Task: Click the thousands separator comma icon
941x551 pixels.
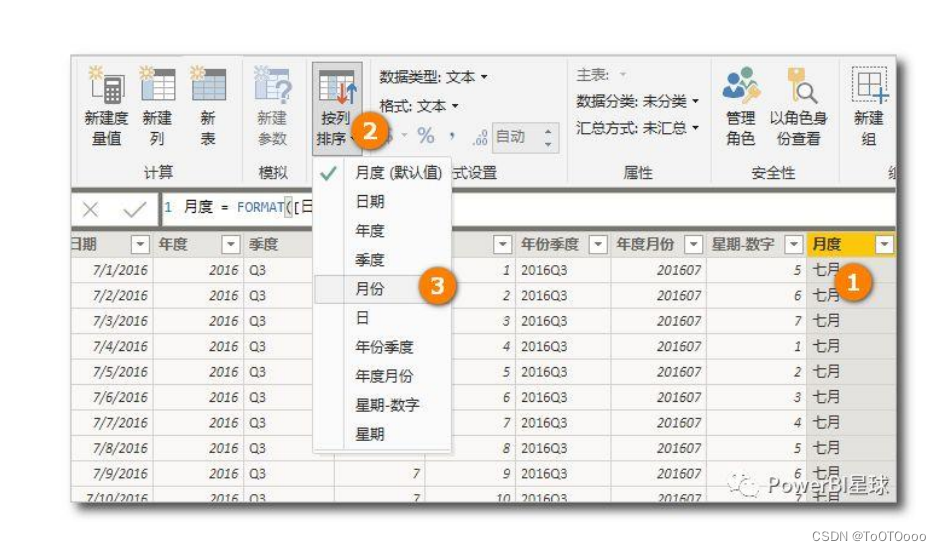Action: point(451,137)
